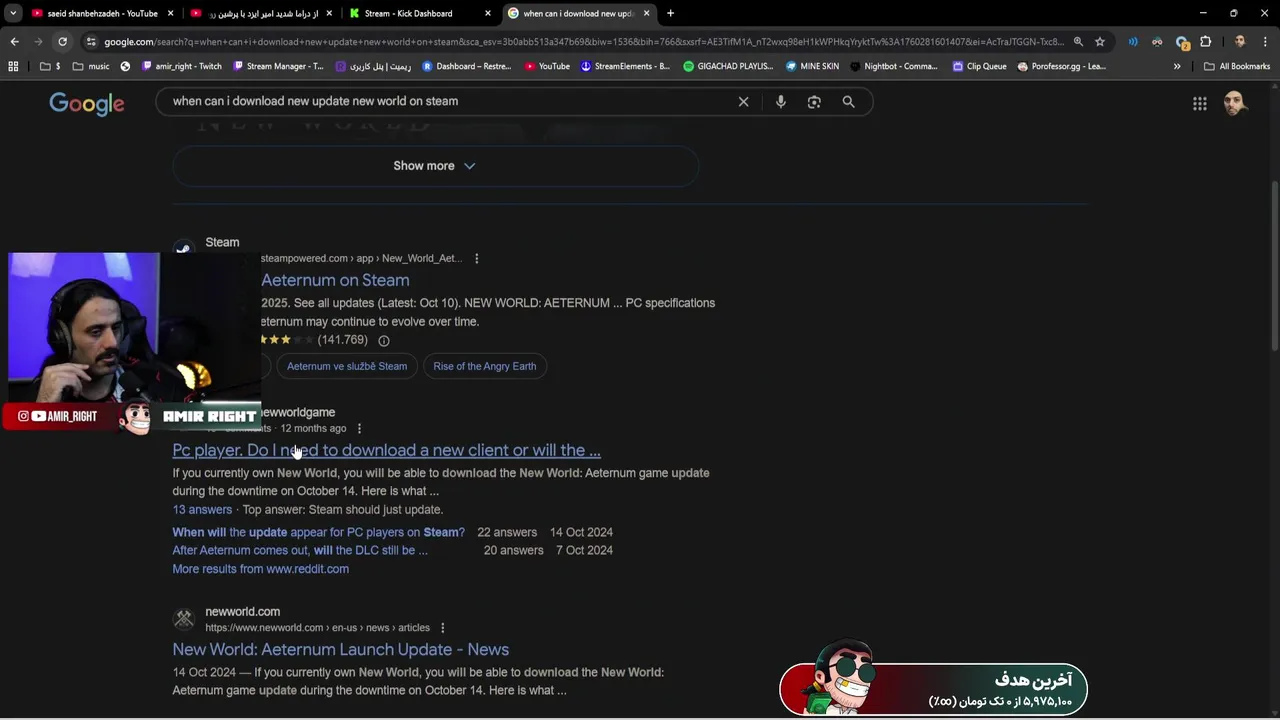
Task: Open 'When will the update appear' link
Action: click(x=318, y=533)
